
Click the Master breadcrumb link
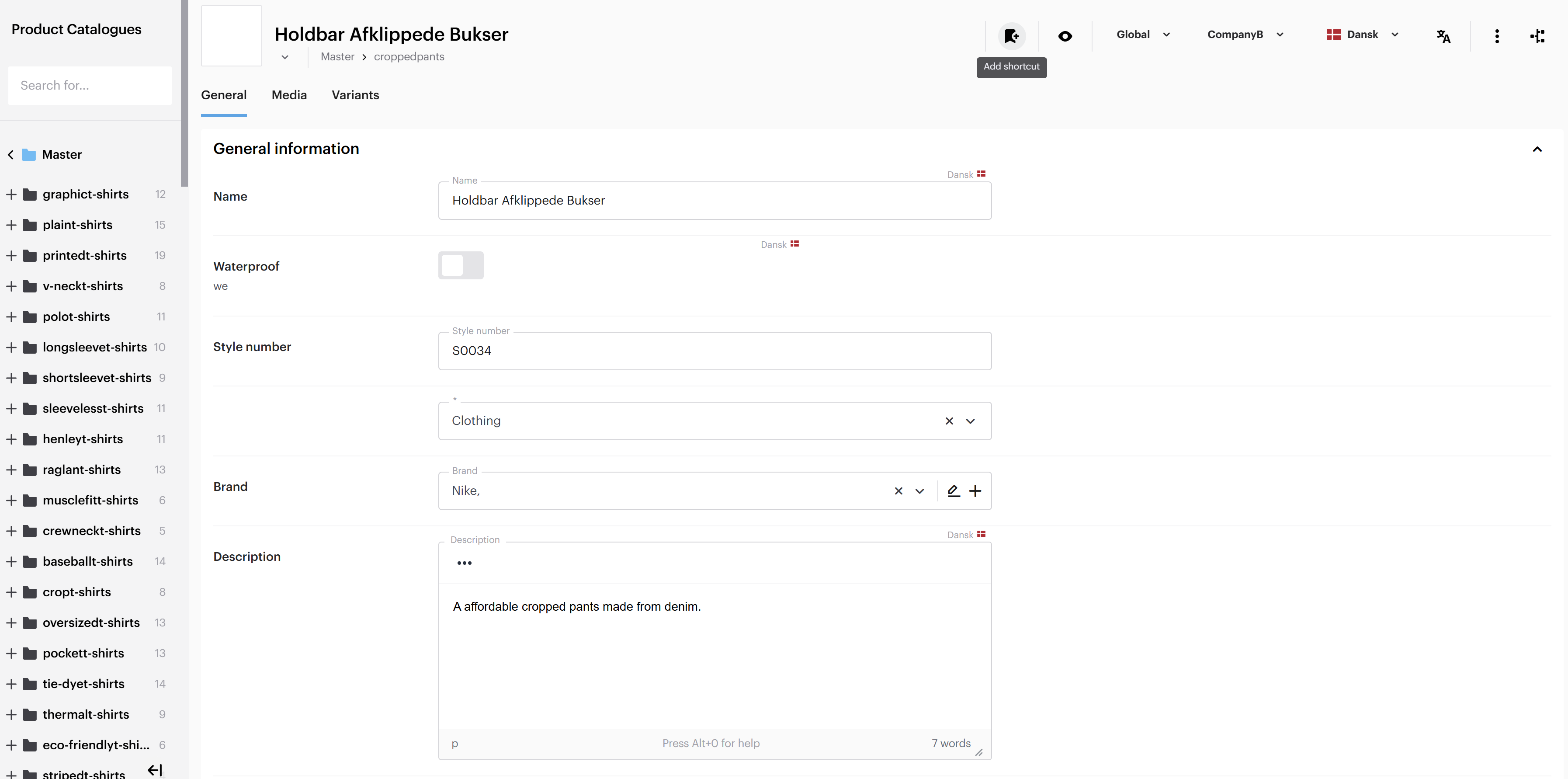(x=337, y=57)
